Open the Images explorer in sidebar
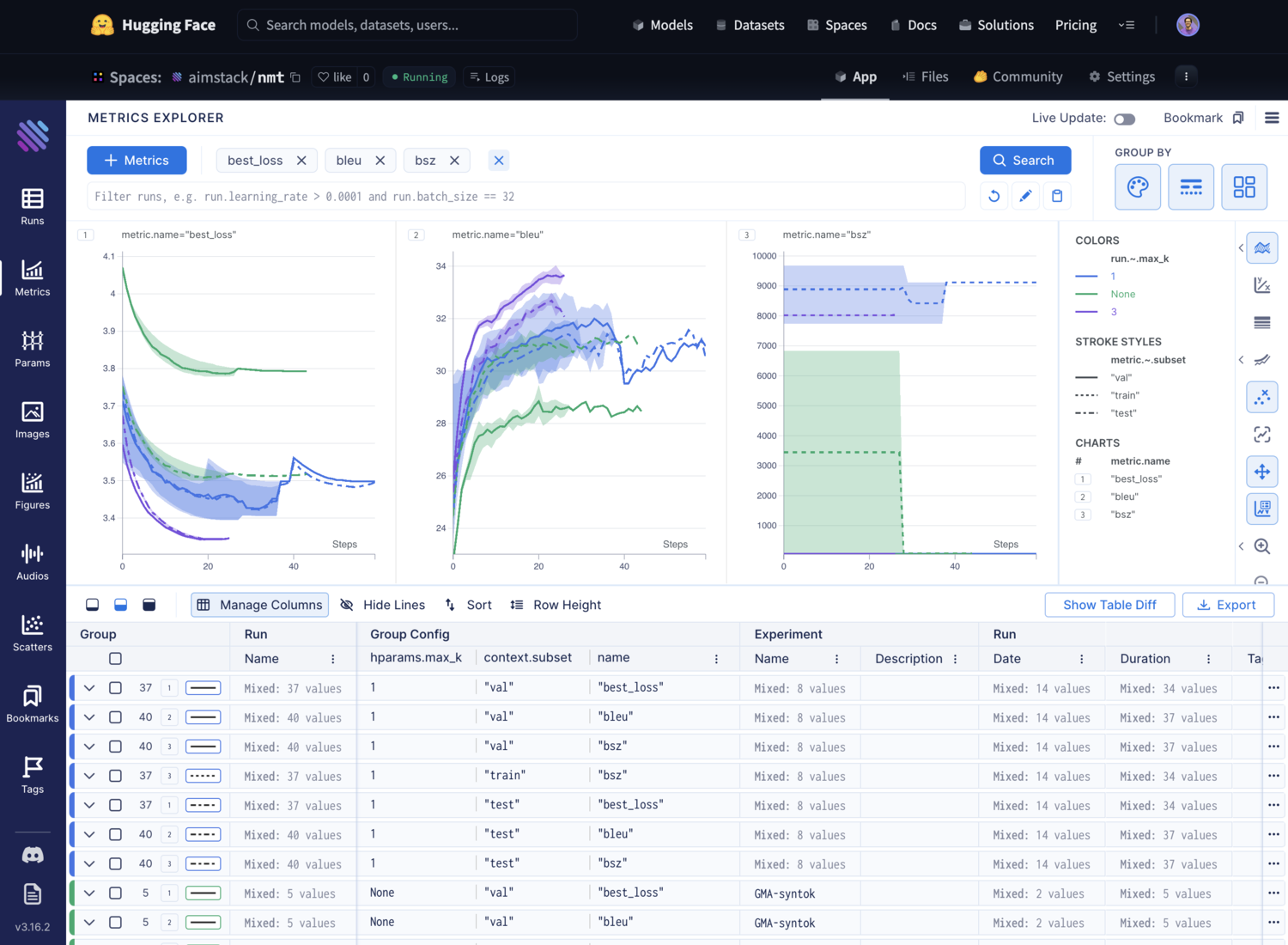The image size is (1288, 945). [x=33, y=420]
